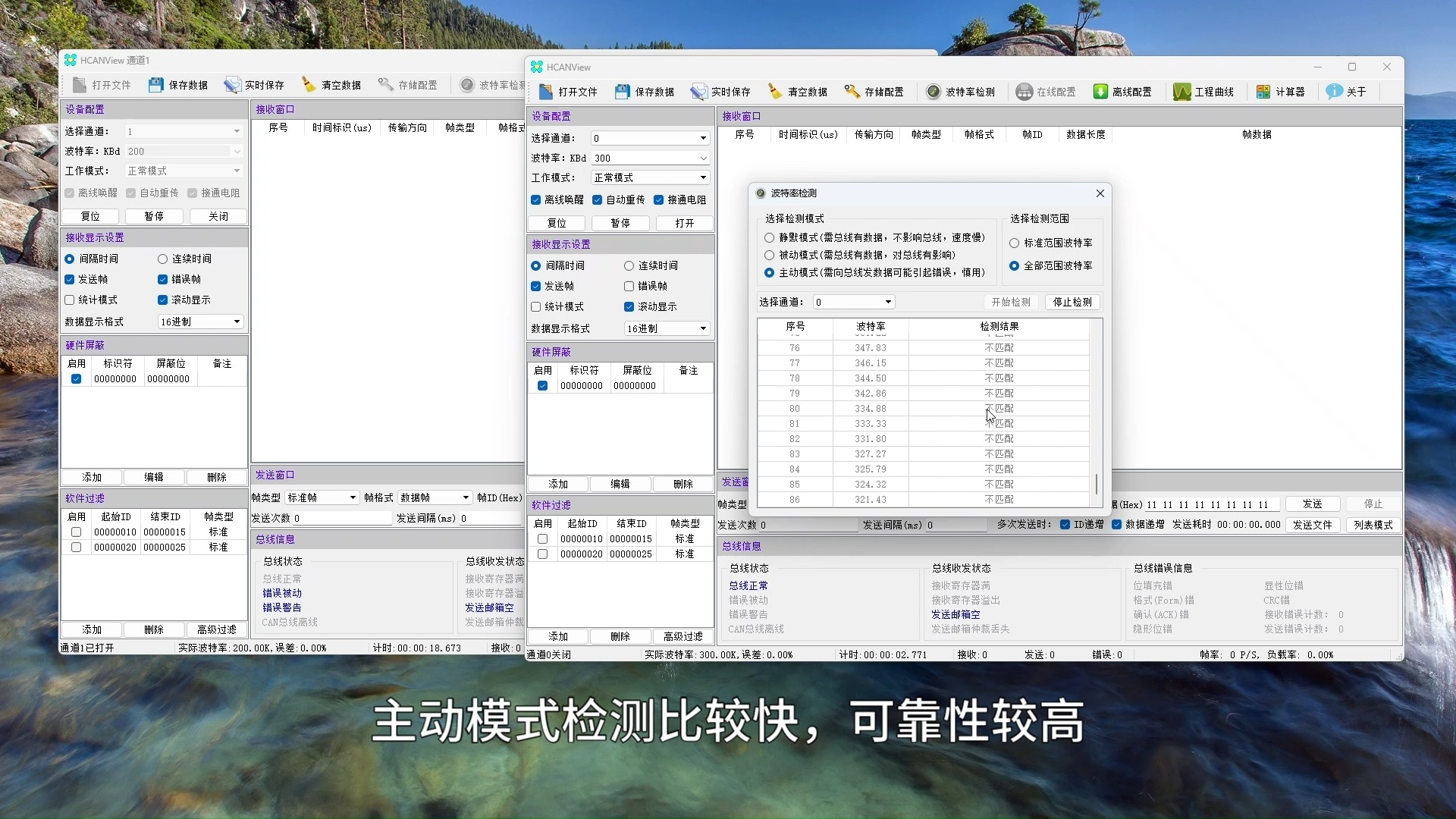Screen dimensions: 1456x819
Task: Launch baud rate detection via 波特率检测 icon
Action: (960, 91)
